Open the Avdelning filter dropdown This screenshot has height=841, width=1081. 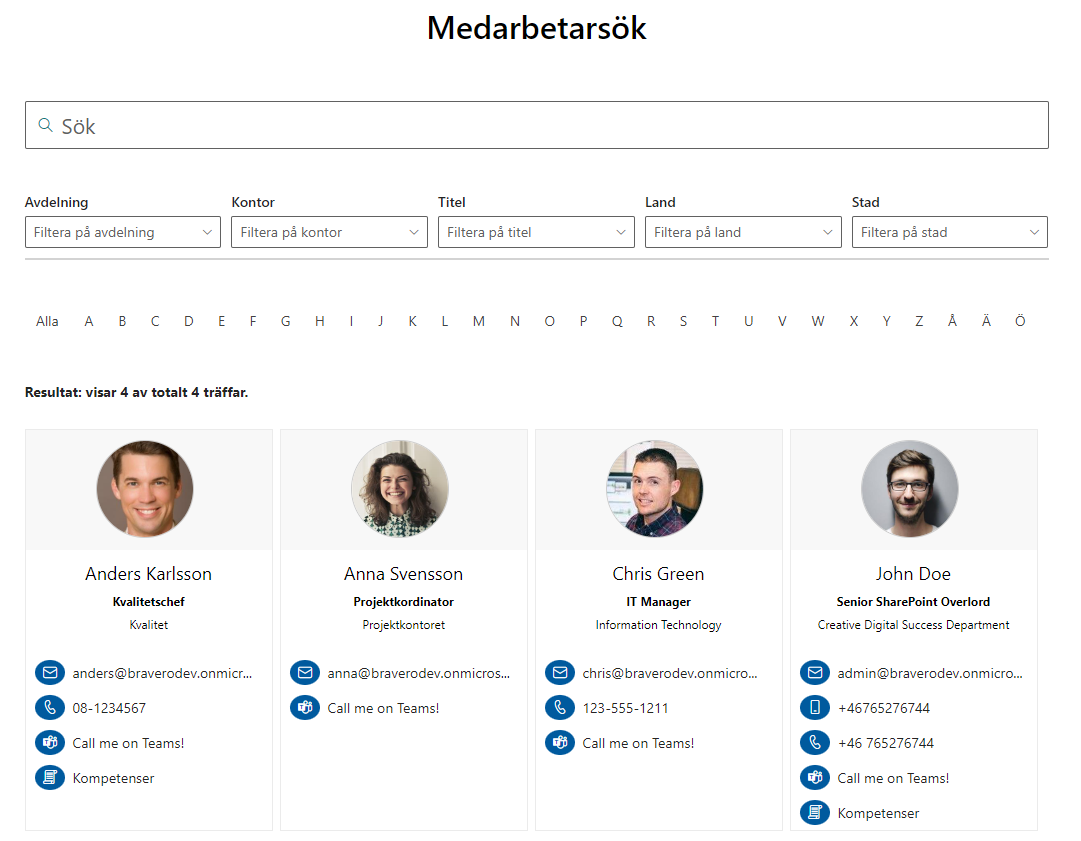(x=123, y=232)
